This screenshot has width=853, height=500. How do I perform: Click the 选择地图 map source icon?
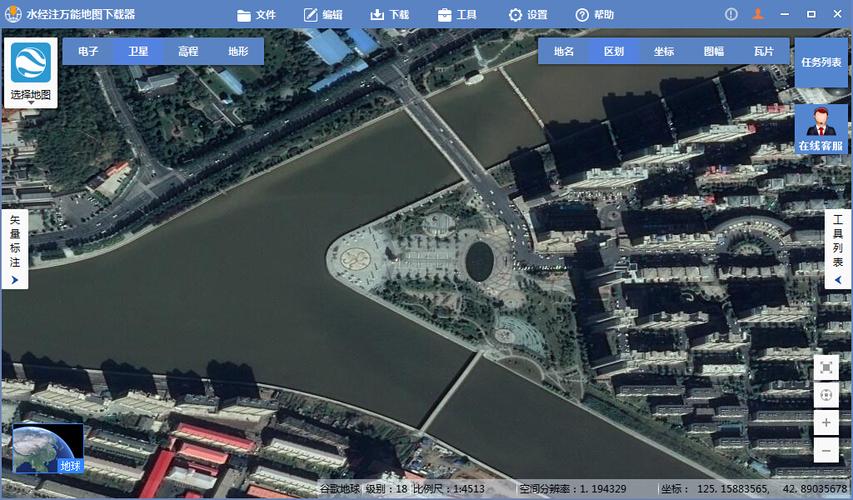tap(30, 72)
